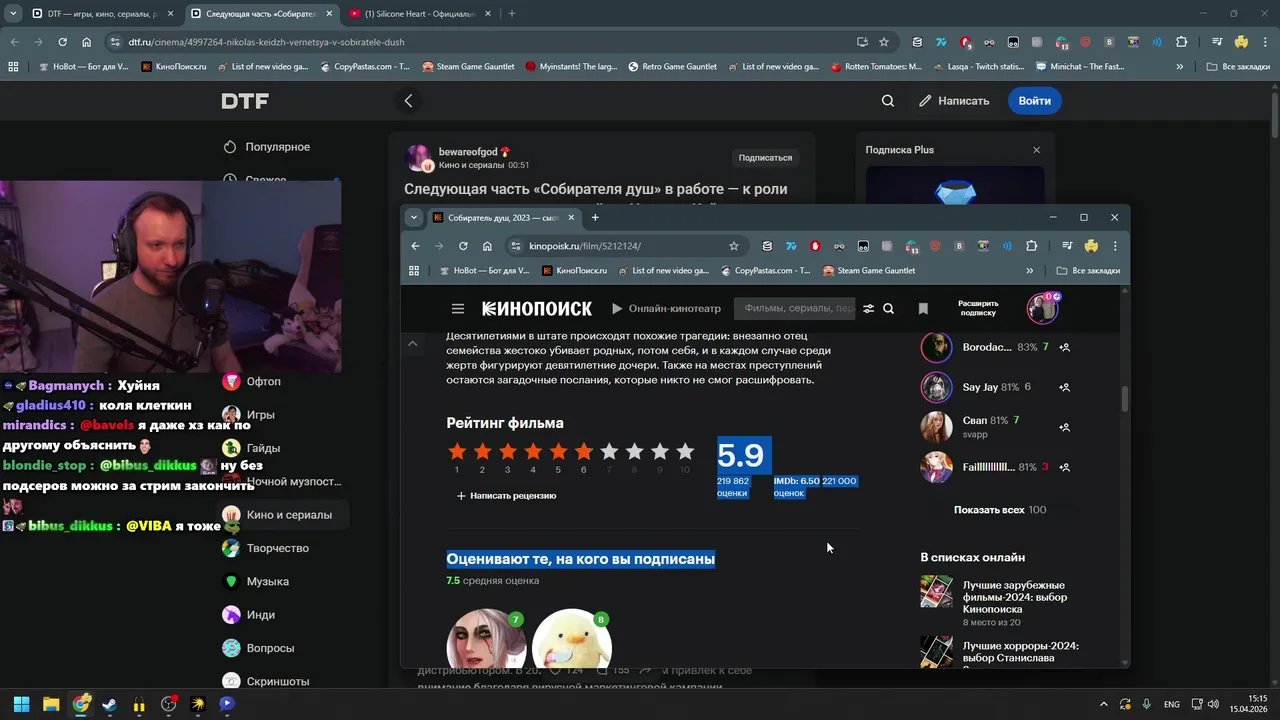Screen dimensions: 1280x720
Task: Open Rotten Tomatoes bookmark in DTF window
Action: pos(874,66)
